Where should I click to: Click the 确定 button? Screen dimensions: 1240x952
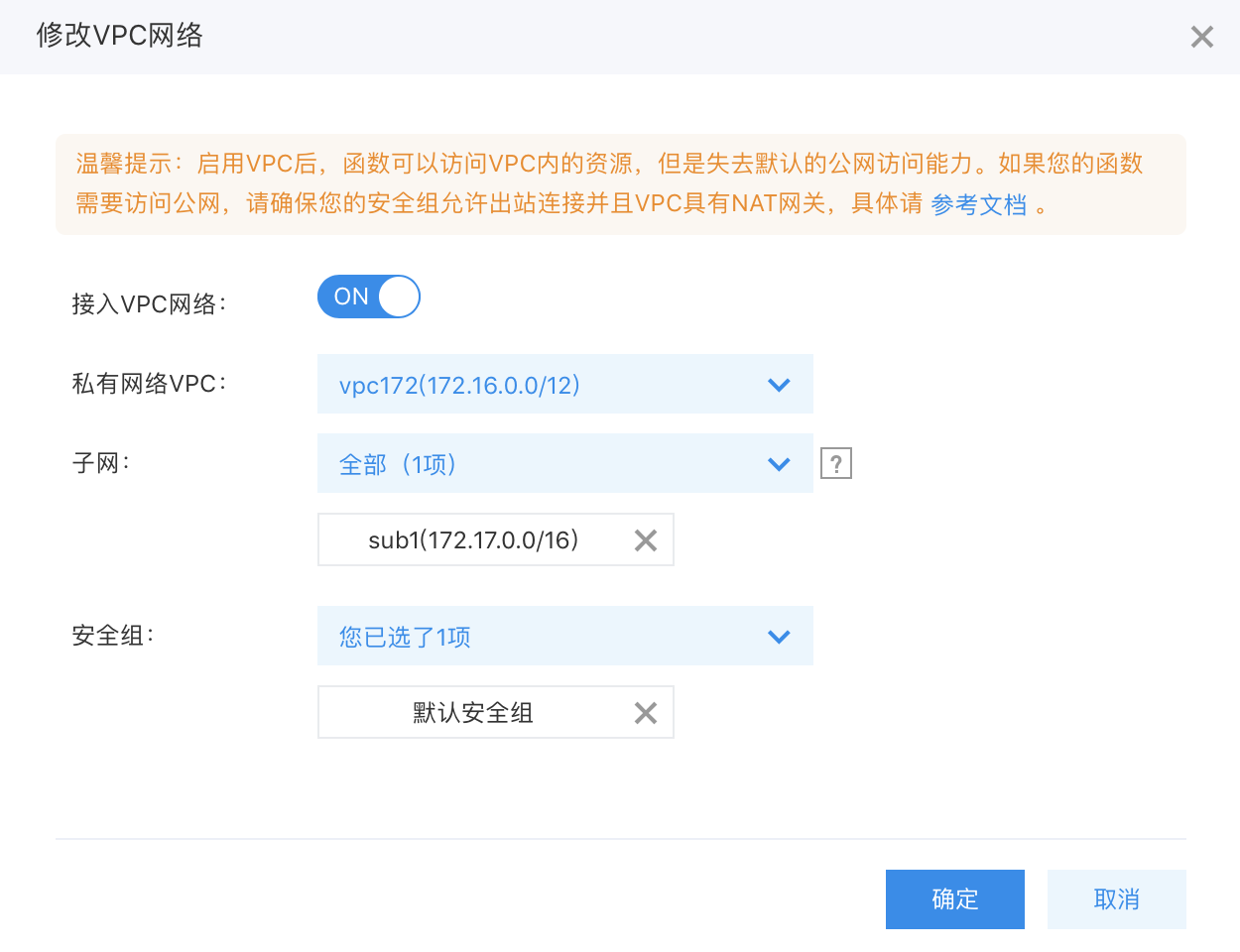pyautogui.click(x=955, y=899)
